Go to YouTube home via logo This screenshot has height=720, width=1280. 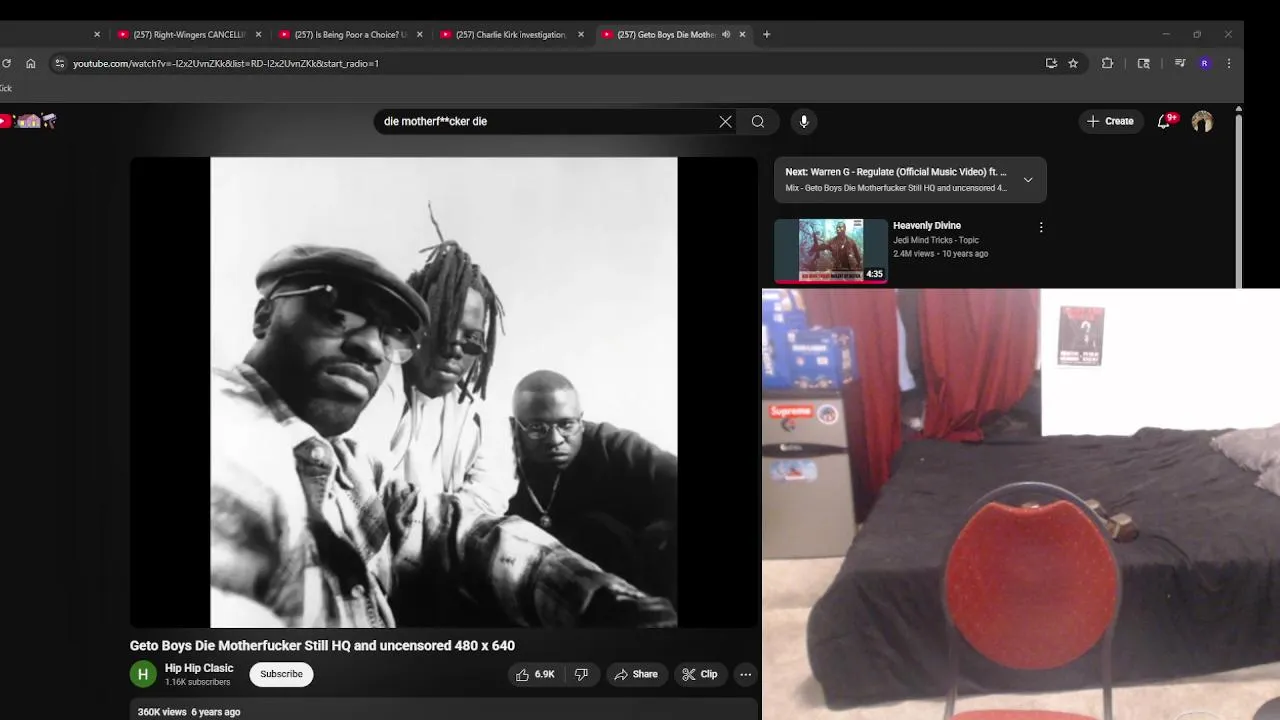30,121
